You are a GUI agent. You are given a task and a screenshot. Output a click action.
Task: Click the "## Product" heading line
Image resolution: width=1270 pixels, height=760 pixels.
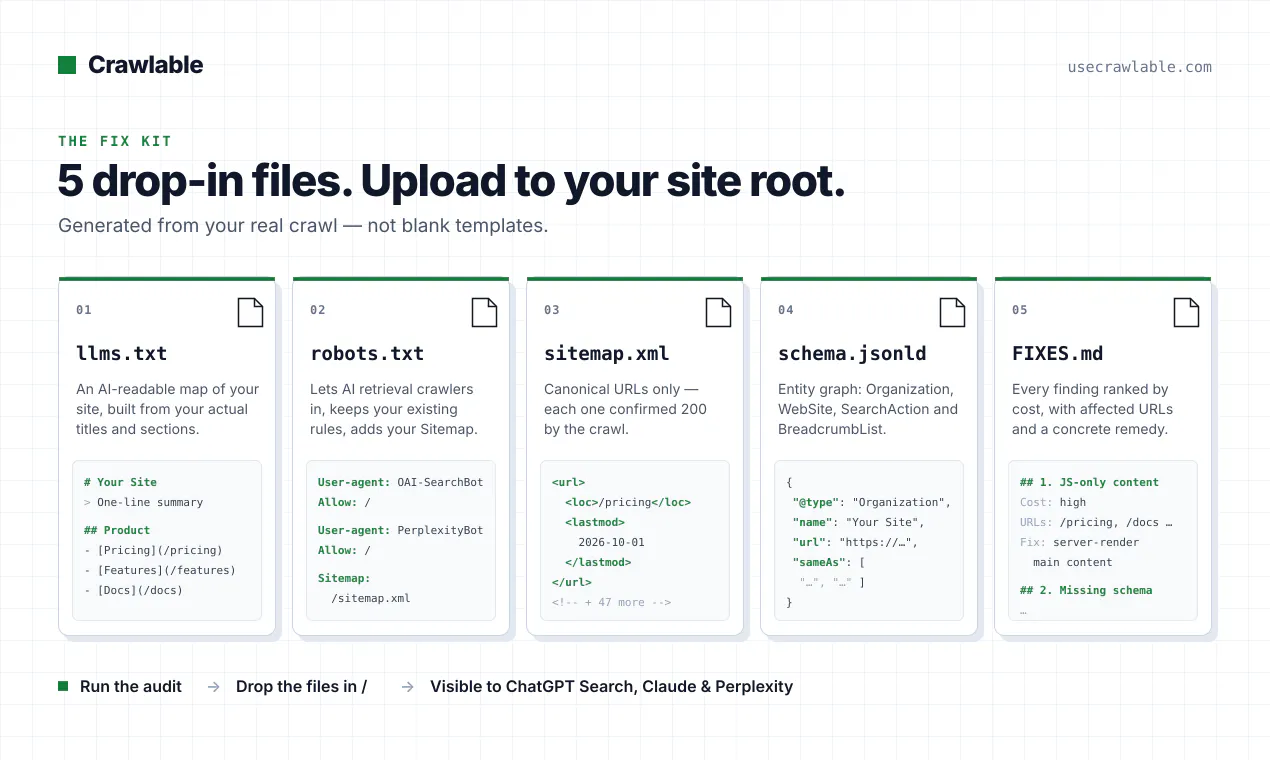(x=117, y=530)
